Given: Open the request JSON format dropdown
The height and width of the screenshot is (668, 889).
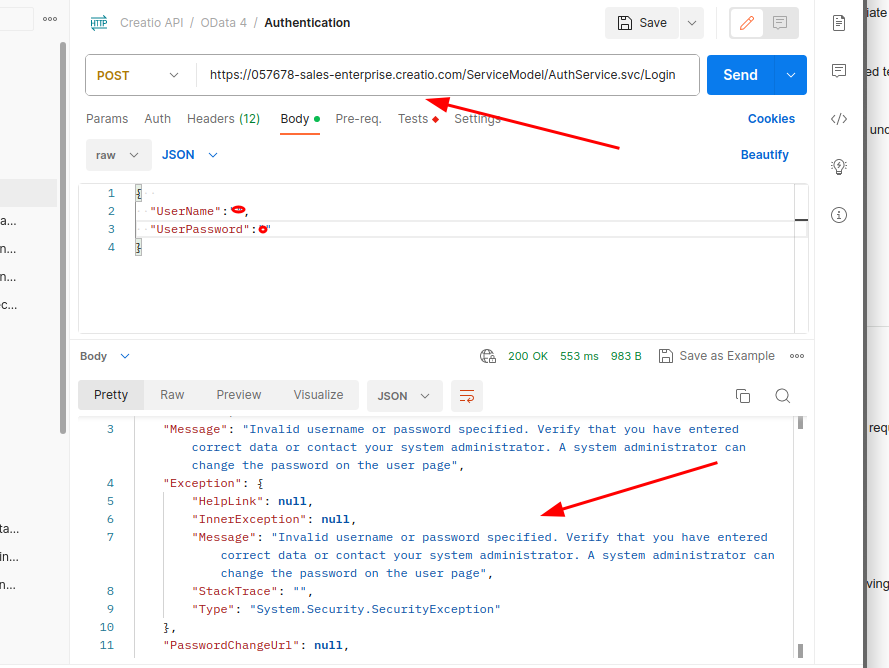Looking at the screenshot, I should (189, 155).
